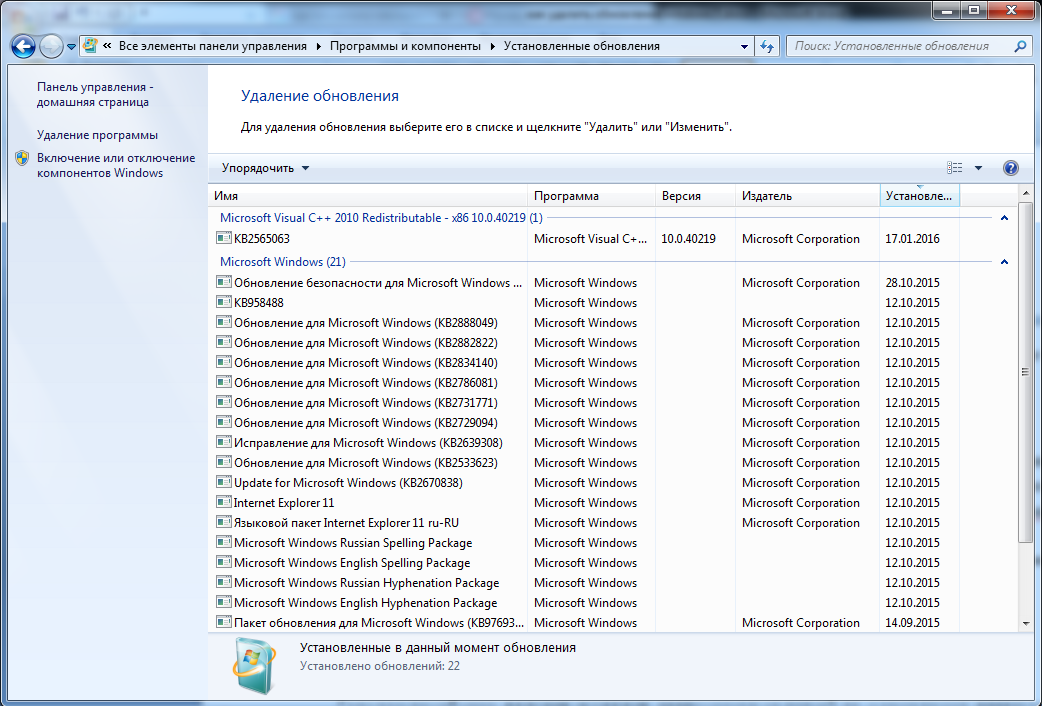Screen dimensions: 1042x706
Task: Collapse the Microsoft Windows (21) group
Action: click(1004, 262)
